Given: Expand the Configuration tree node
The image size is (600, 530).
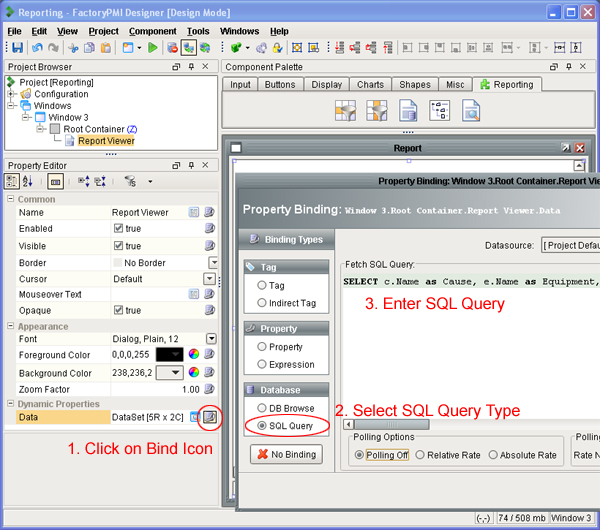Looking at the screenshot, I should tap(11, 94).
